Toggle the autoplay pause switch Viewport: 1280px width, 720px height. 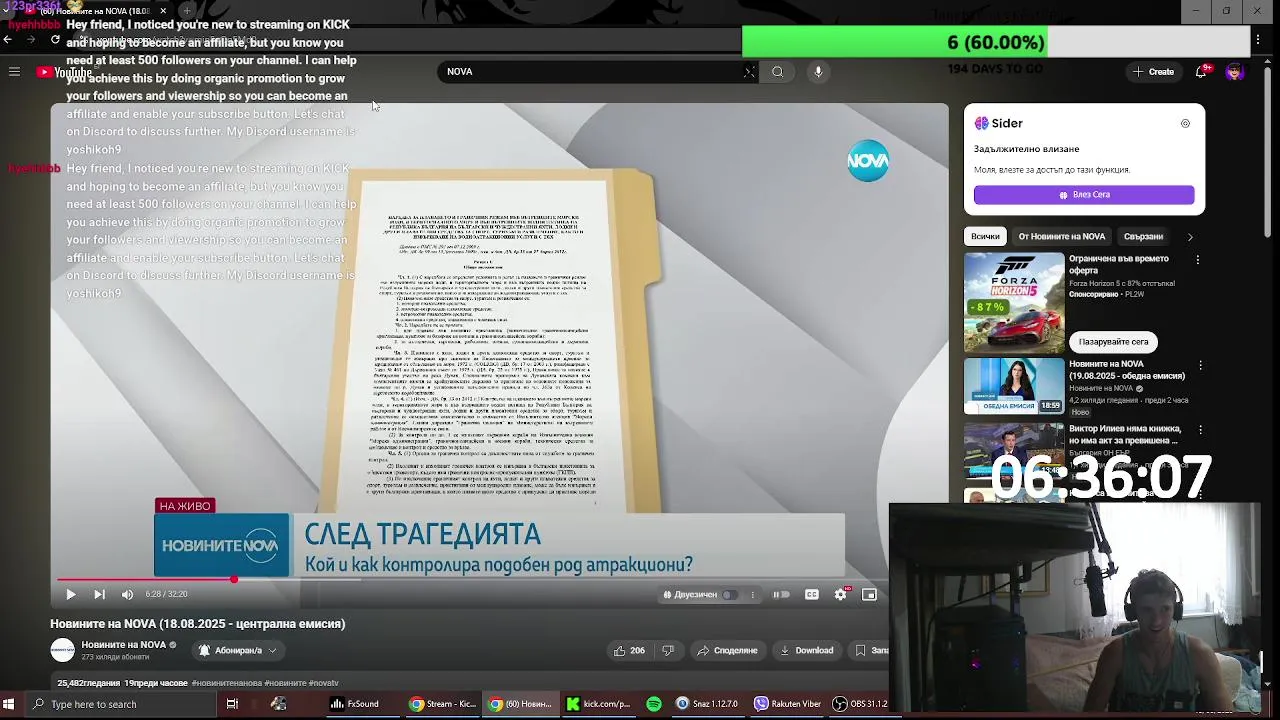[781, 595]
